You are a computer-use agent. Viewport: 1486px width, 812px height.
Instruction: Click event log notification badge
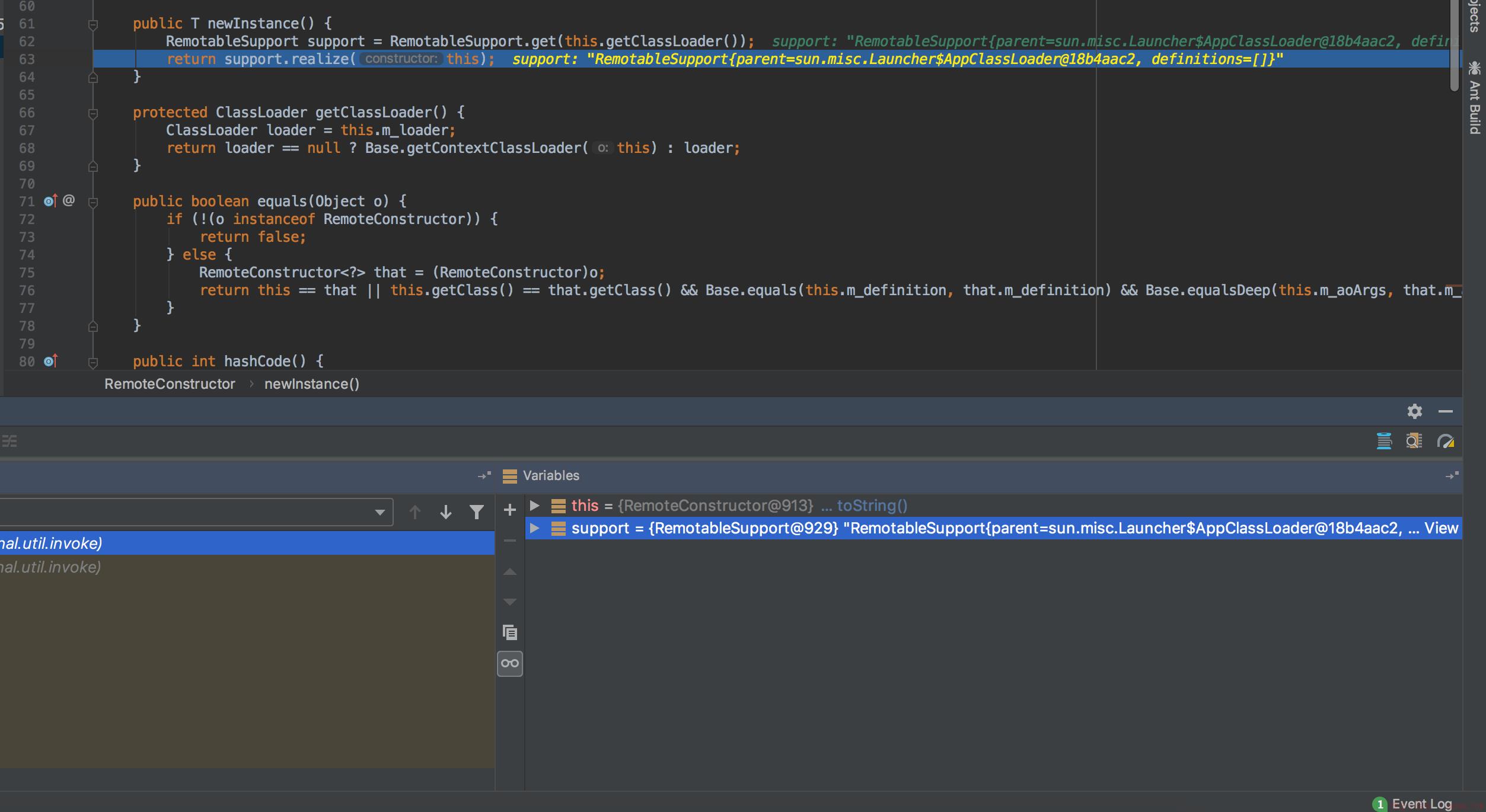pyautogui.click(x=1380, y=804)
